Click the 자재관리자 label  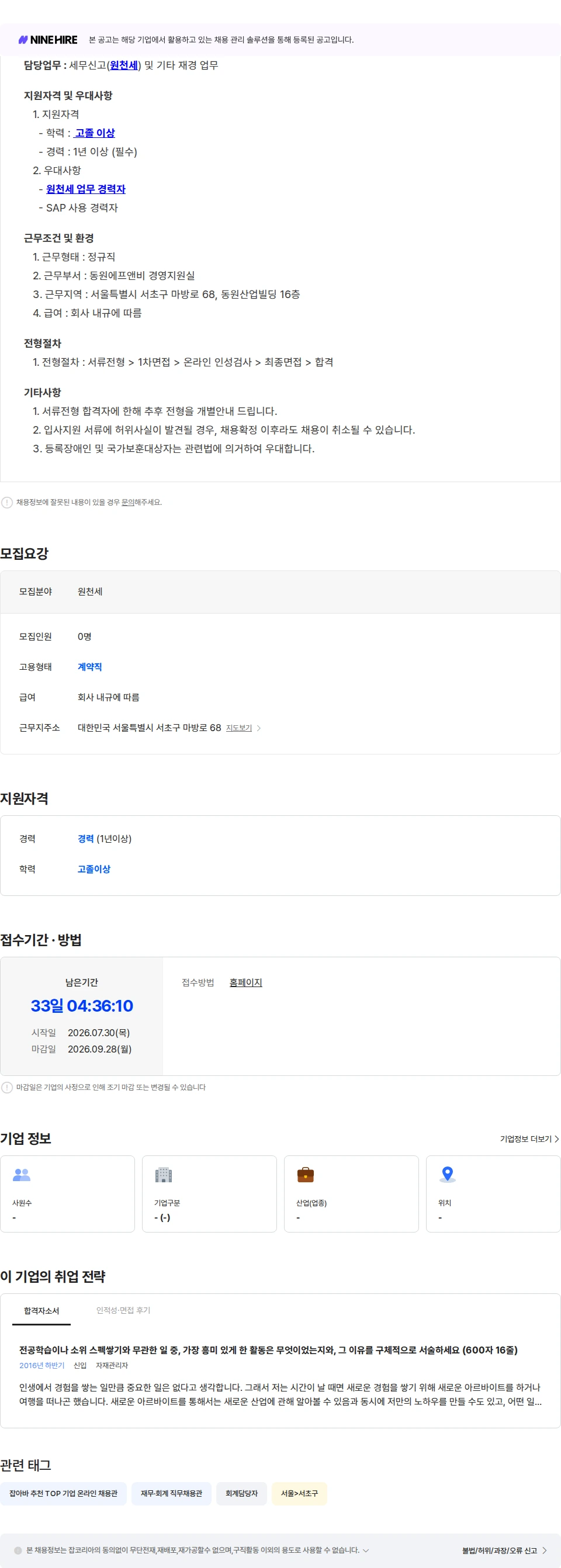(112, 1365)
